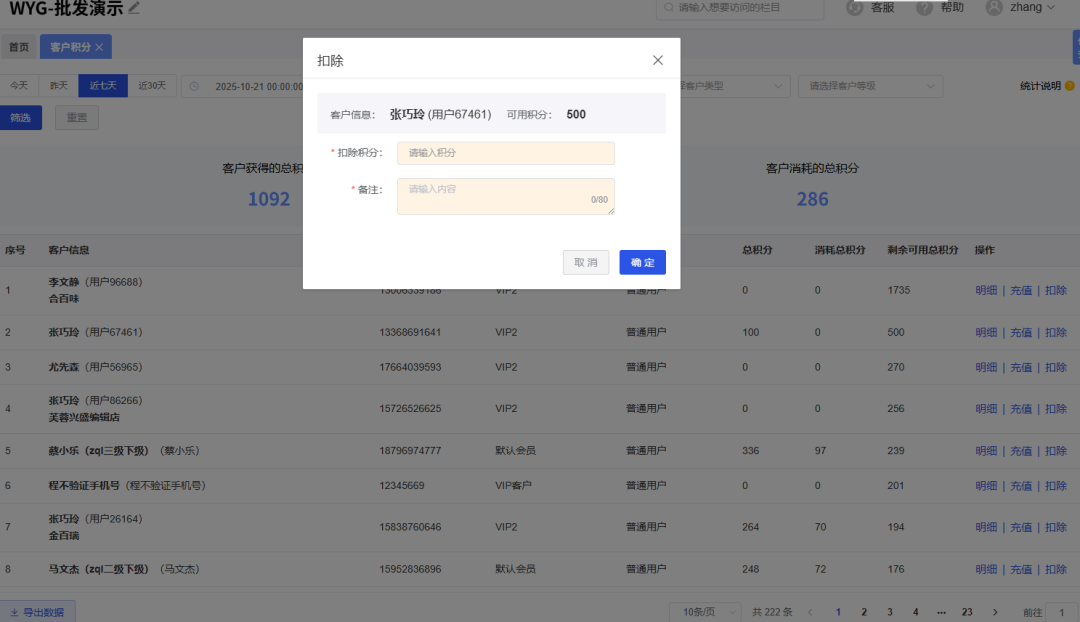
Task: Click the zhang user avatar icon
Action: pyautogui.click(x=995, y=7)
